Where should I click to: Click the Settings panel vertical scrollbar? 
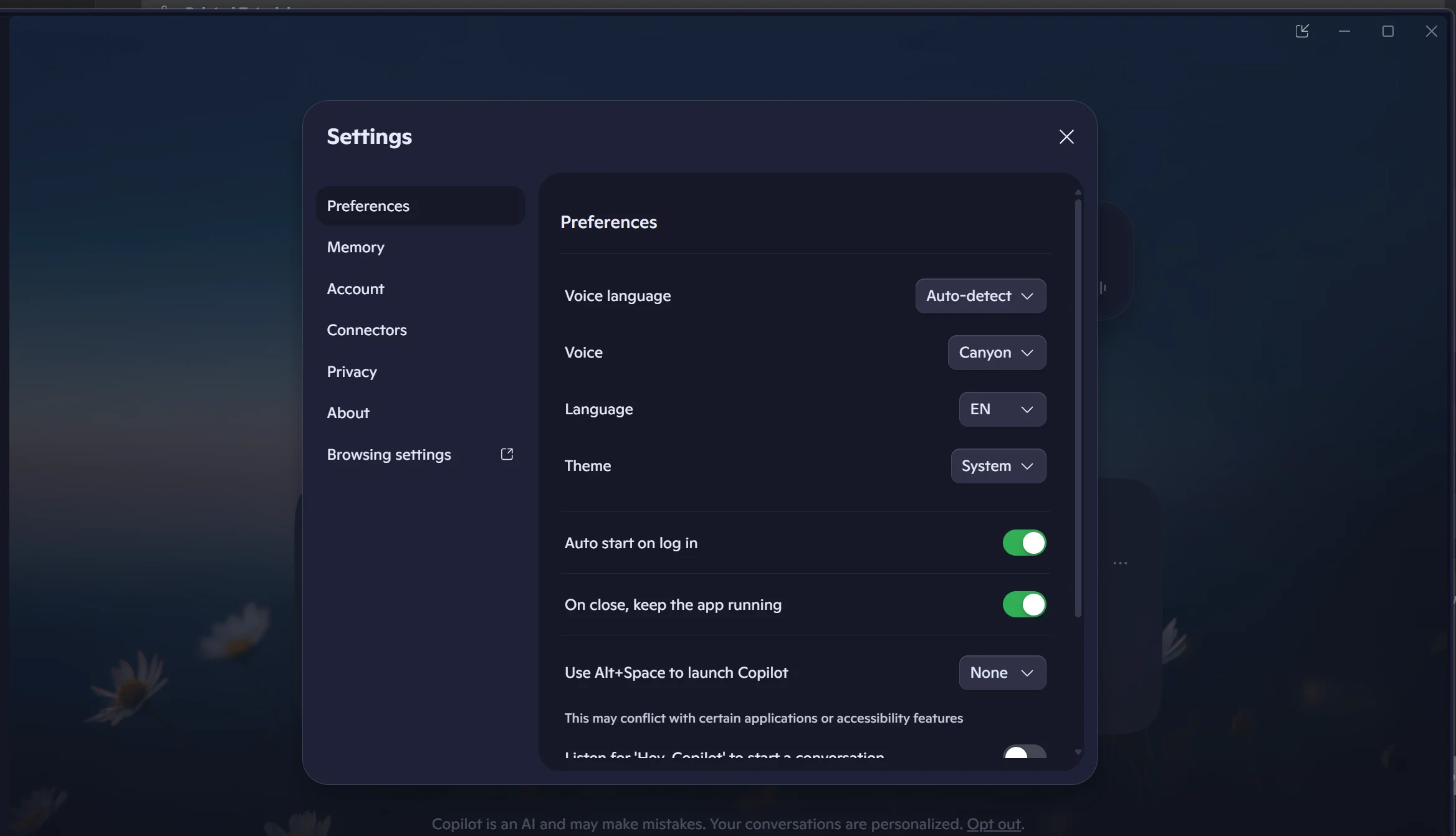click(1078, 408)
